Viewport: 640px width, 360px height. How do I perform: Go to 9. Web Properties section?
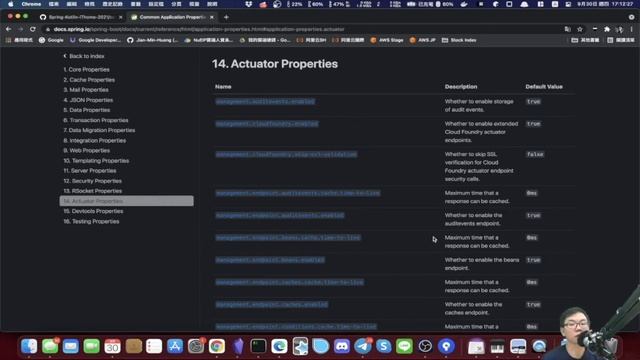(87, 151)
